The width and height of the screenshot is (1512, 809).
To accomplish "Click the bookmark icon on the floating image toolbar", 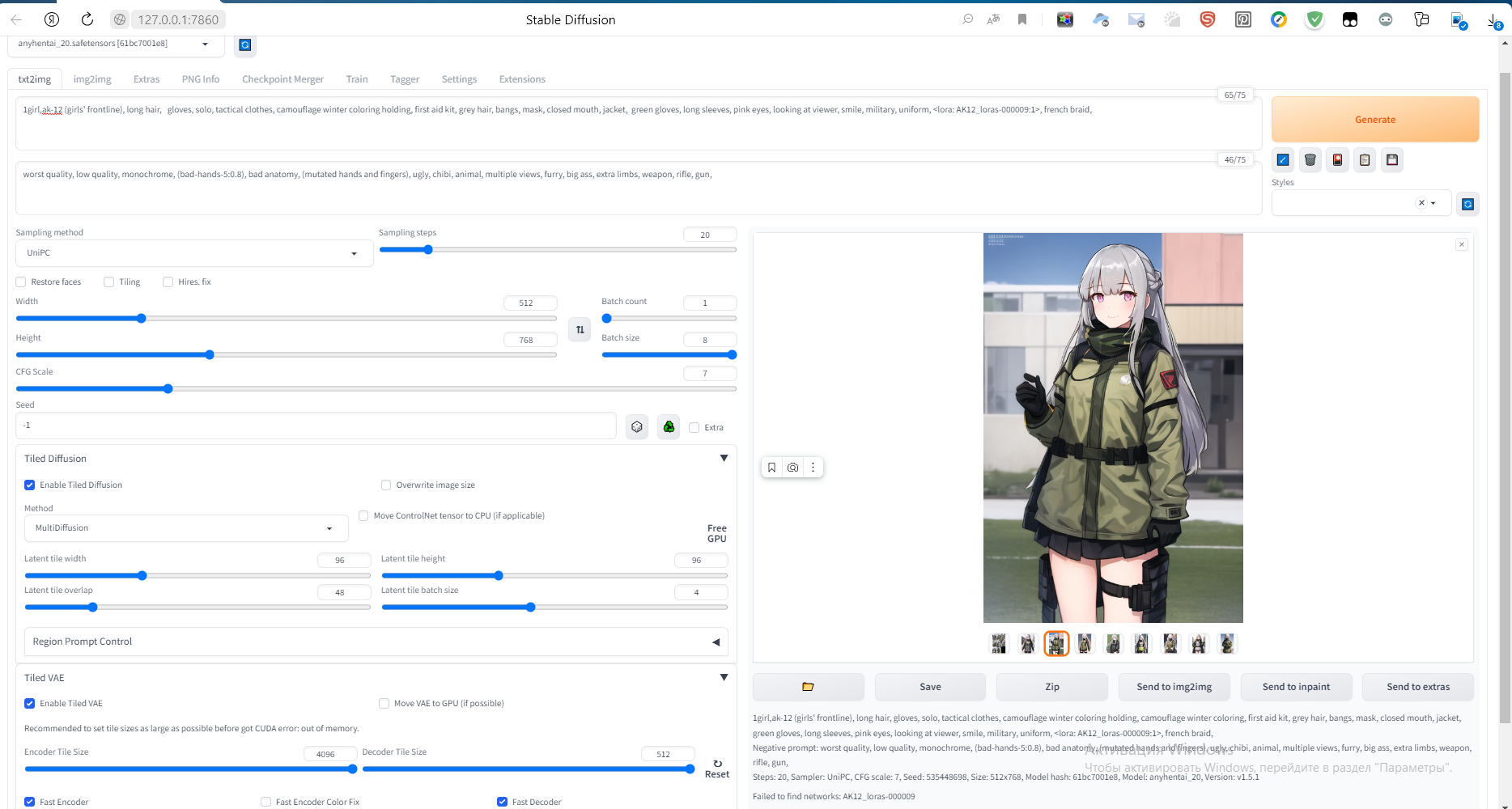I will pyautogui.click(x=771, y=467).
